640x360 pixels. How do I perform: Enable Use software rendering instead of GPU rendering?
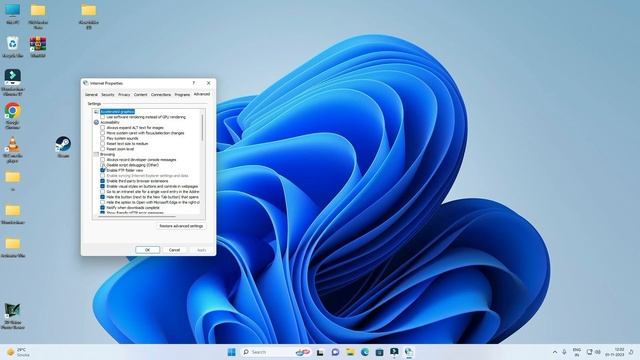click(102, 117)
